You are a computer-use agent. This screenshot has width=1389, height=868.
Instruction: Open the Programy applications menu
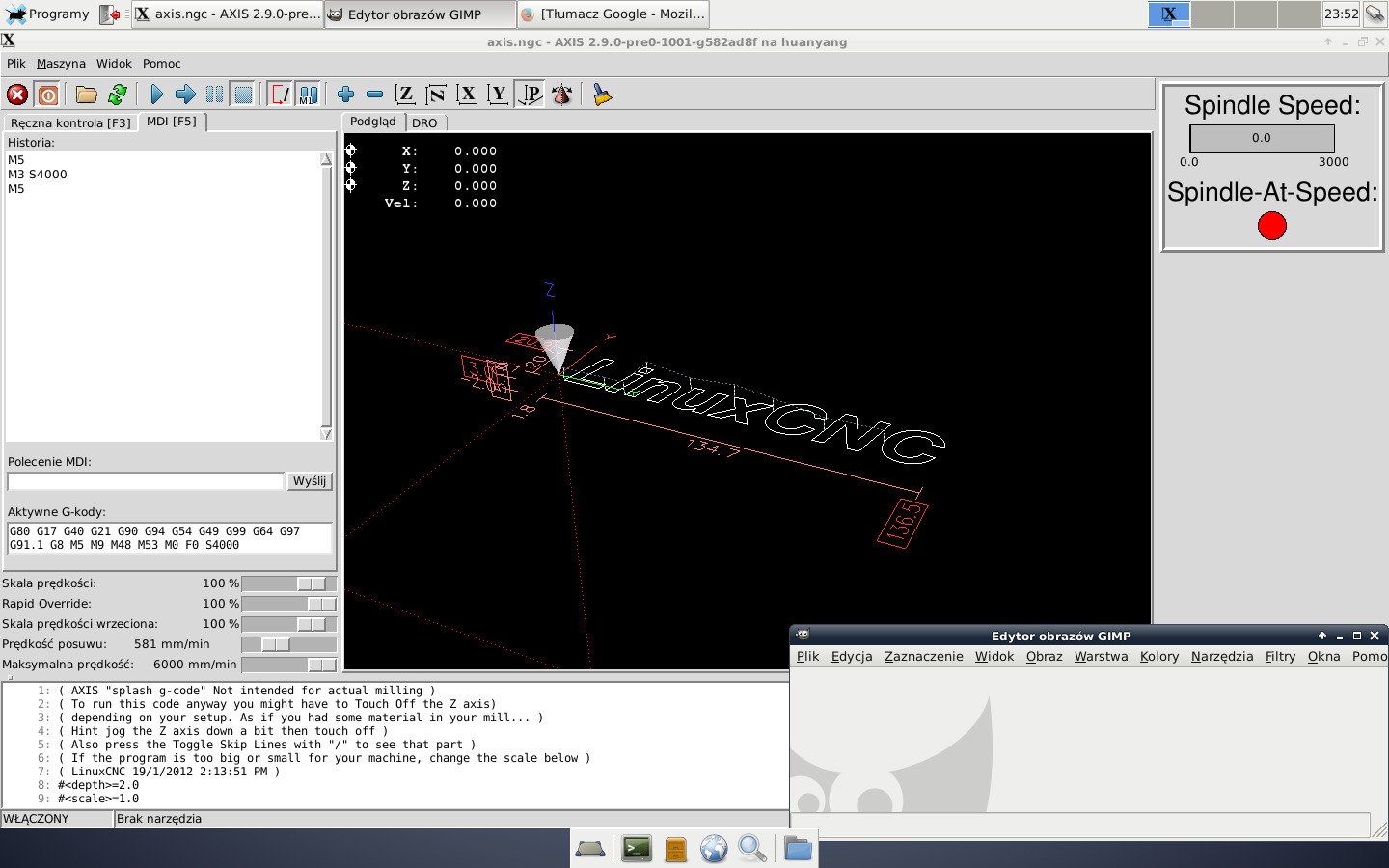pos(48,14)
